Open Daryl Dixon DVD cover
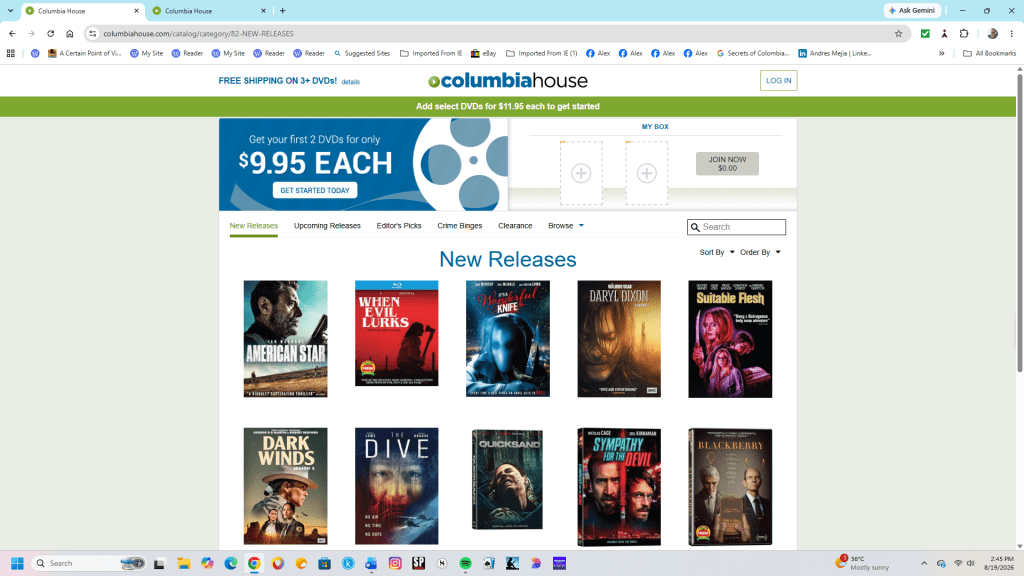 pos(619,339)
